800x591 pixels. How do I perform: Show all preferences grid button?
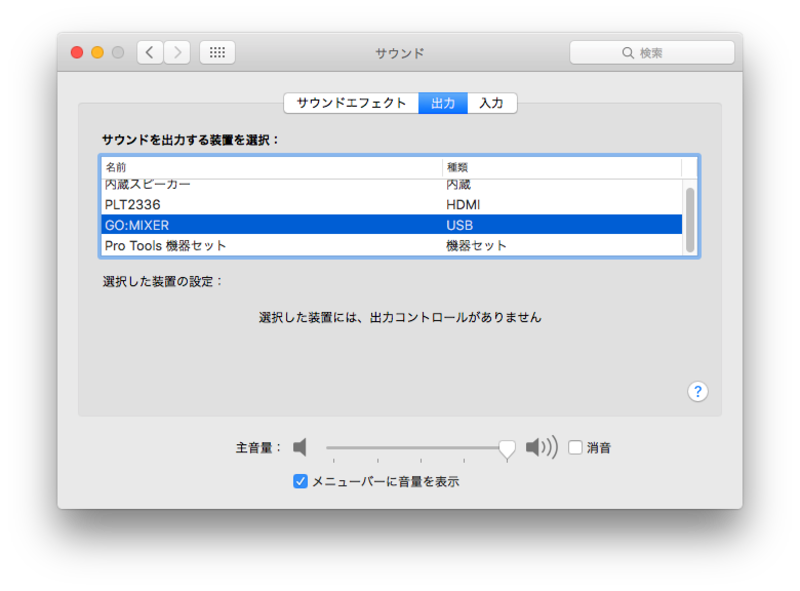[217, 53]
